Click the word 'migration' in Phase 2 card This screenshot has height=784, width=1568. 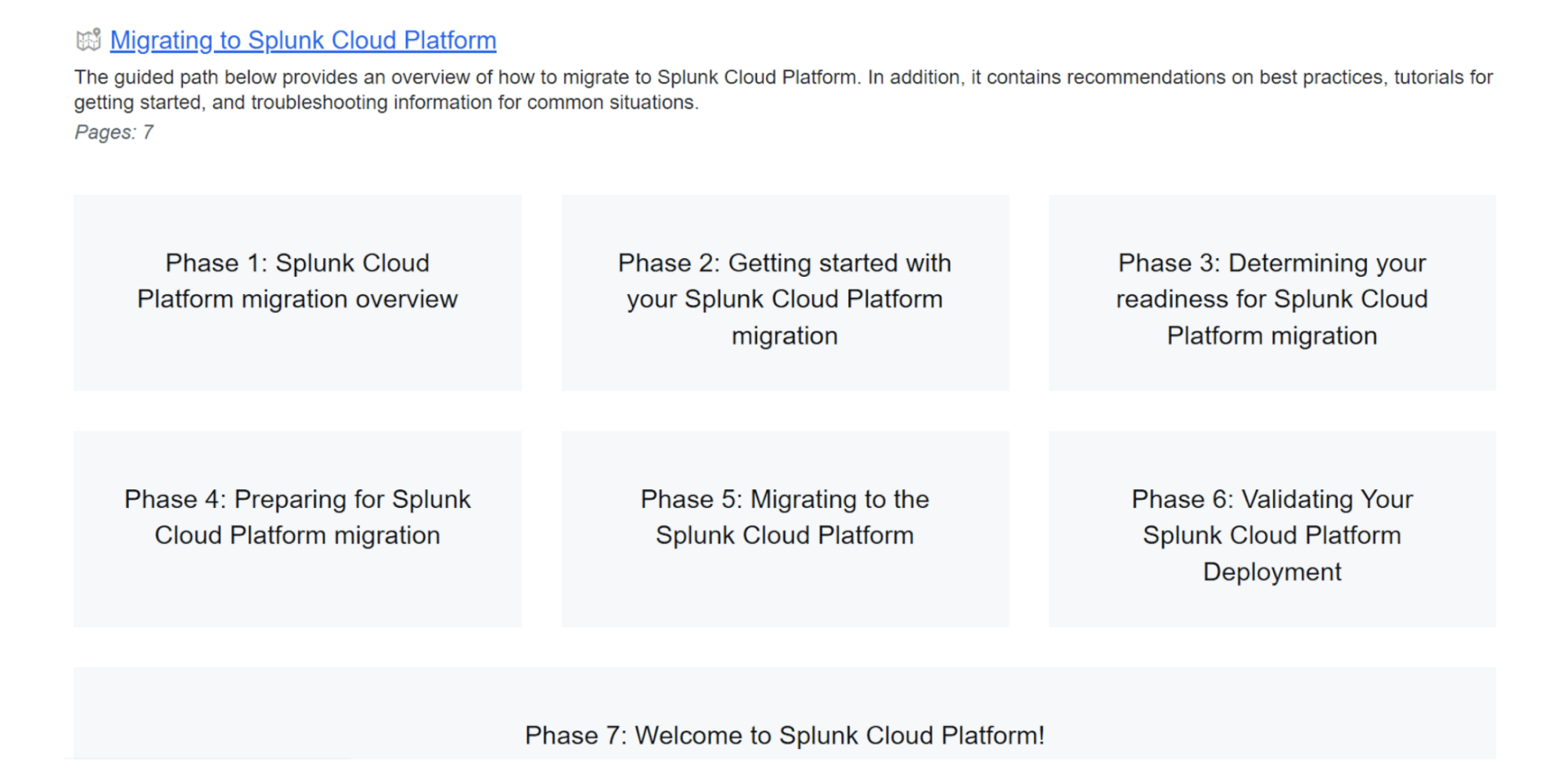[784, 336]
